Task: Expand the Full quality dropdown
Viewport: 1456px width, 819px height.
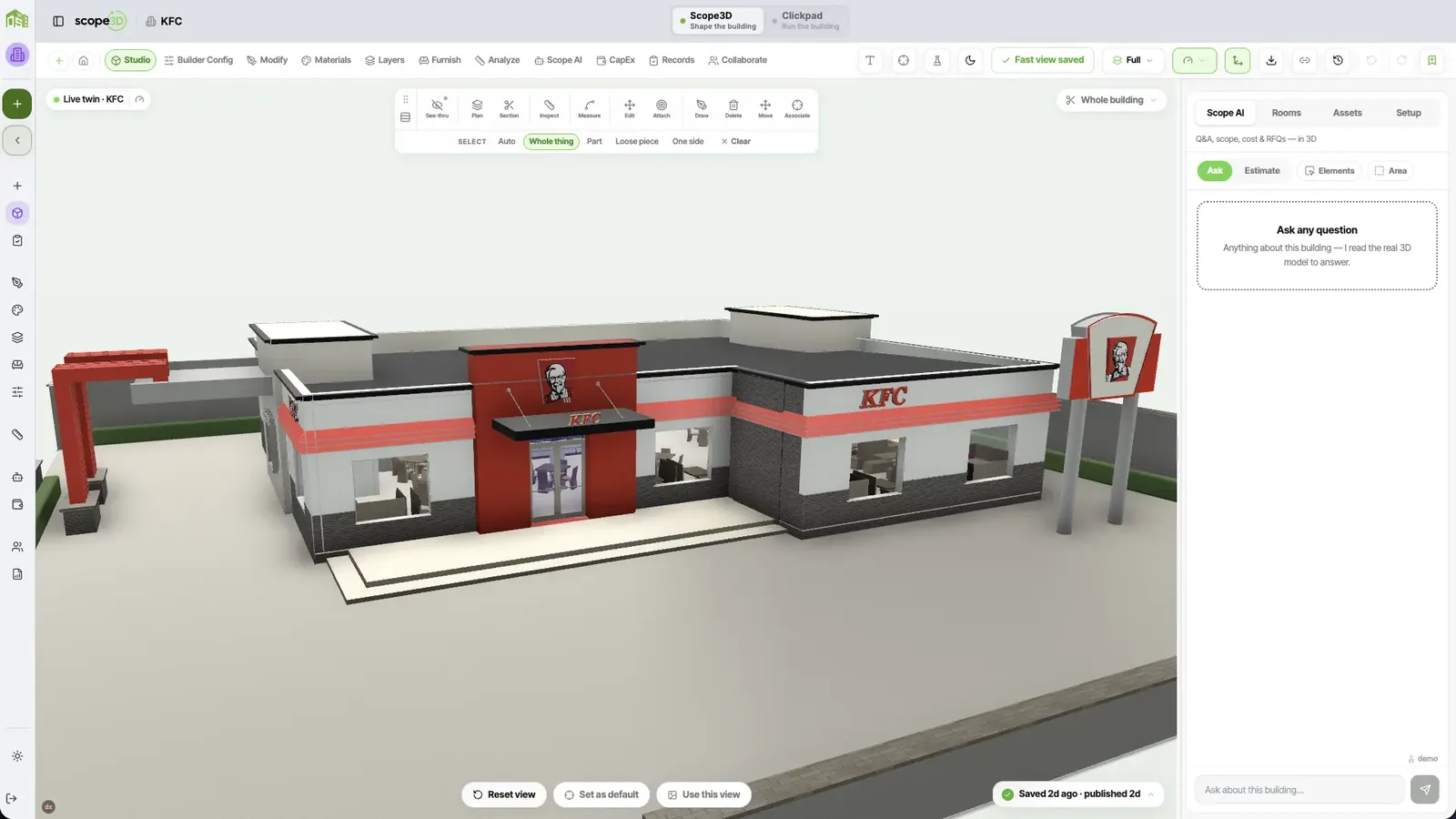Action: 1133,60
